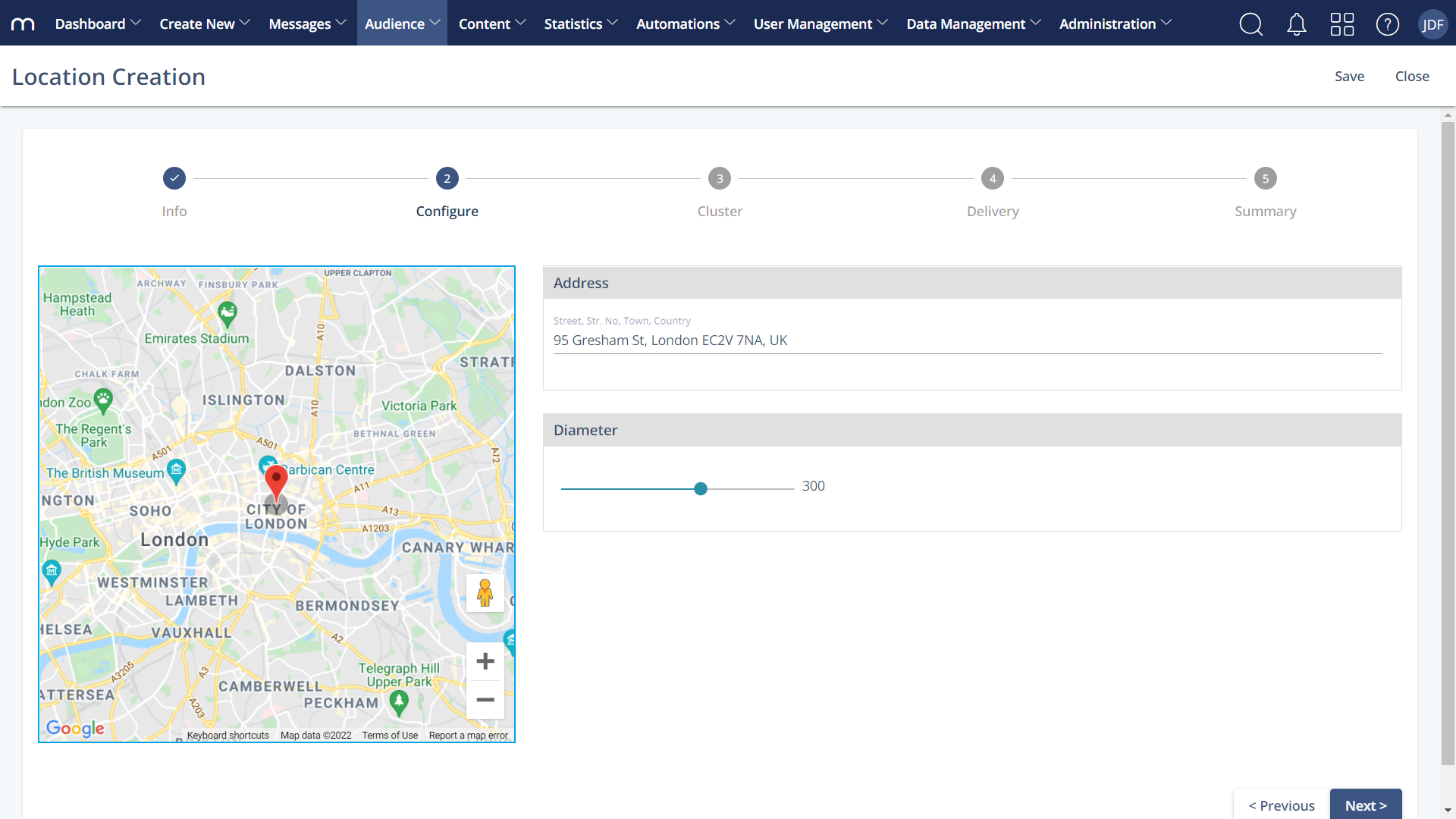
Task: Open the search magnifier icon
Action: [x=1251, y=24]
